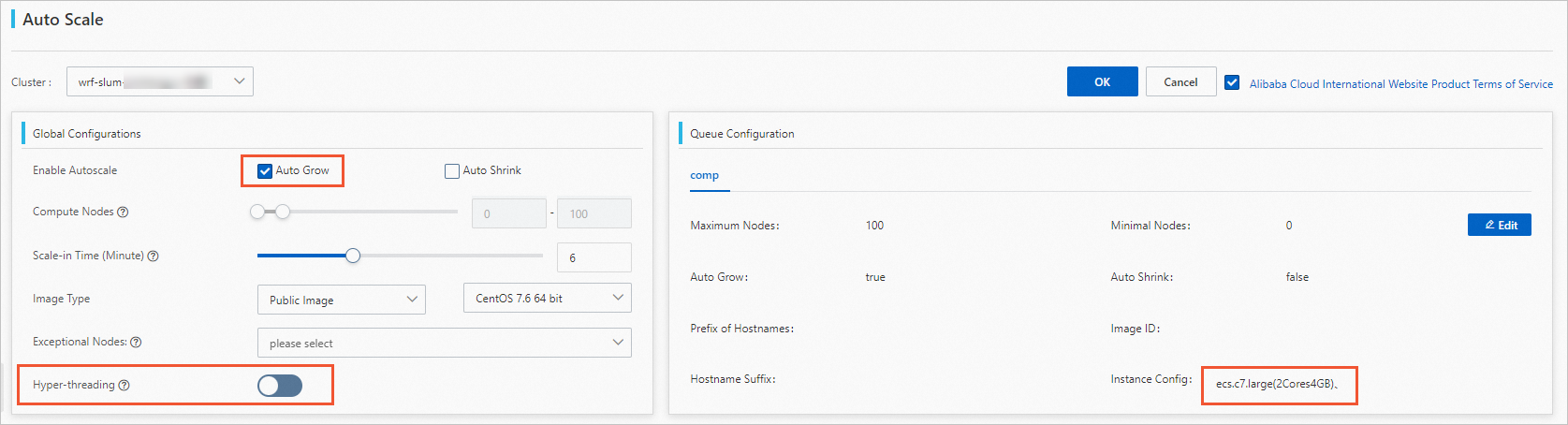Check the Auto Grow checkbox
The image size is (1568, 425).
coord(265,171)
